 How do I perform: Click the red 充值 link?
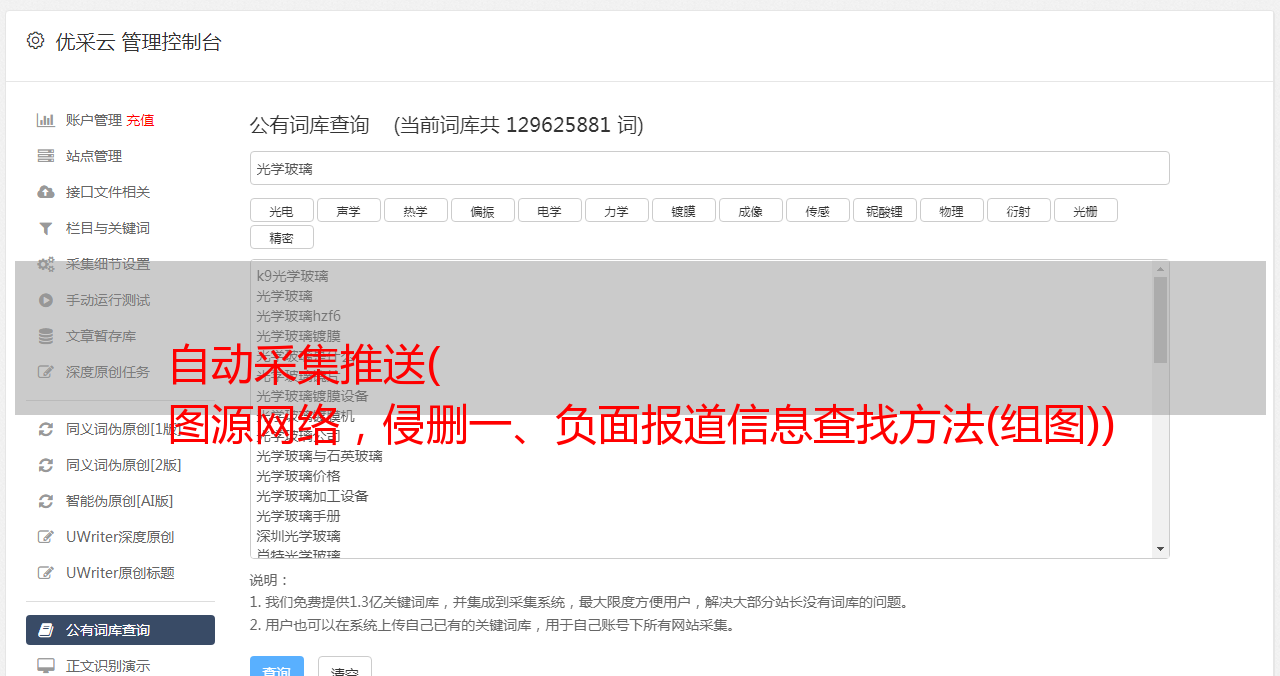pos(140,120)
